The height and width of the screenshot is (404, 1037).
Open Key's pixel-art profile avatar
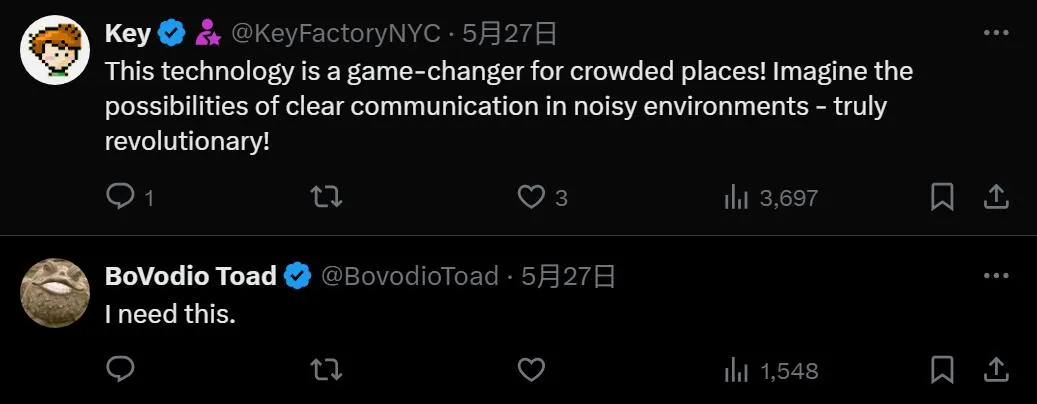(x=55, y=50)
